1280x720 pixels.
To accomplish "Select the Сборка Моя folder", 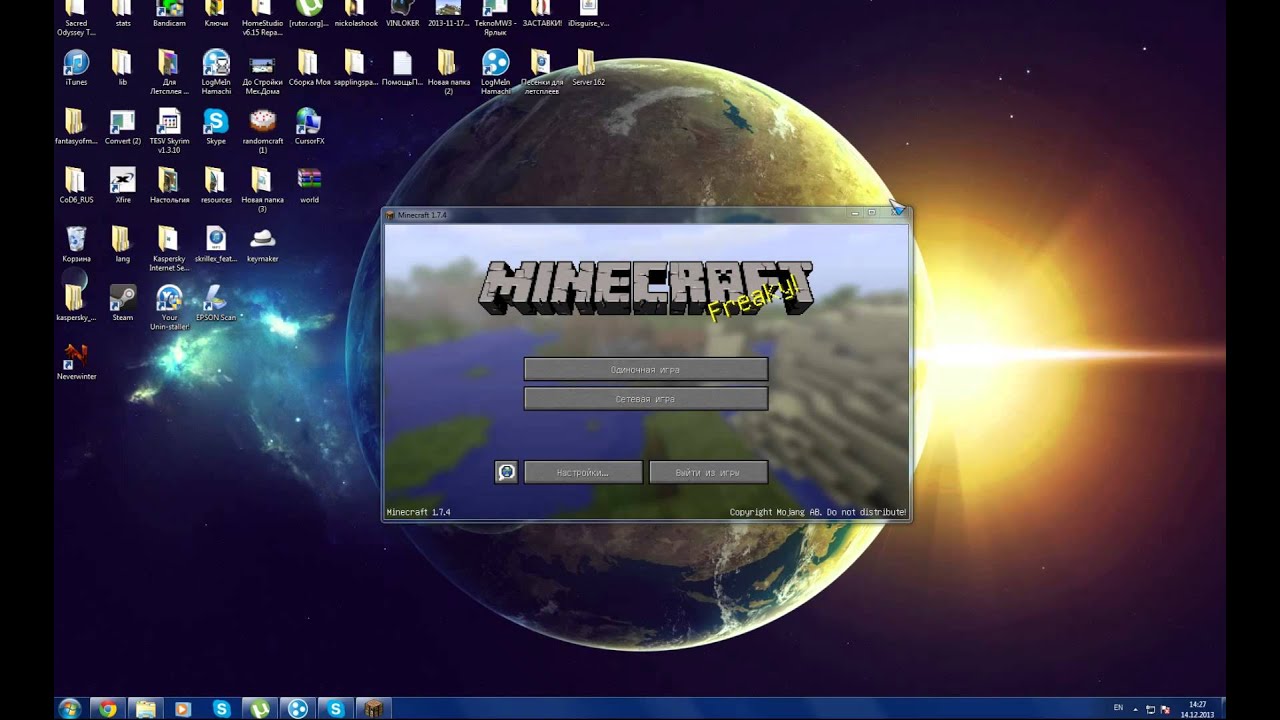I will tap(308, 68).
